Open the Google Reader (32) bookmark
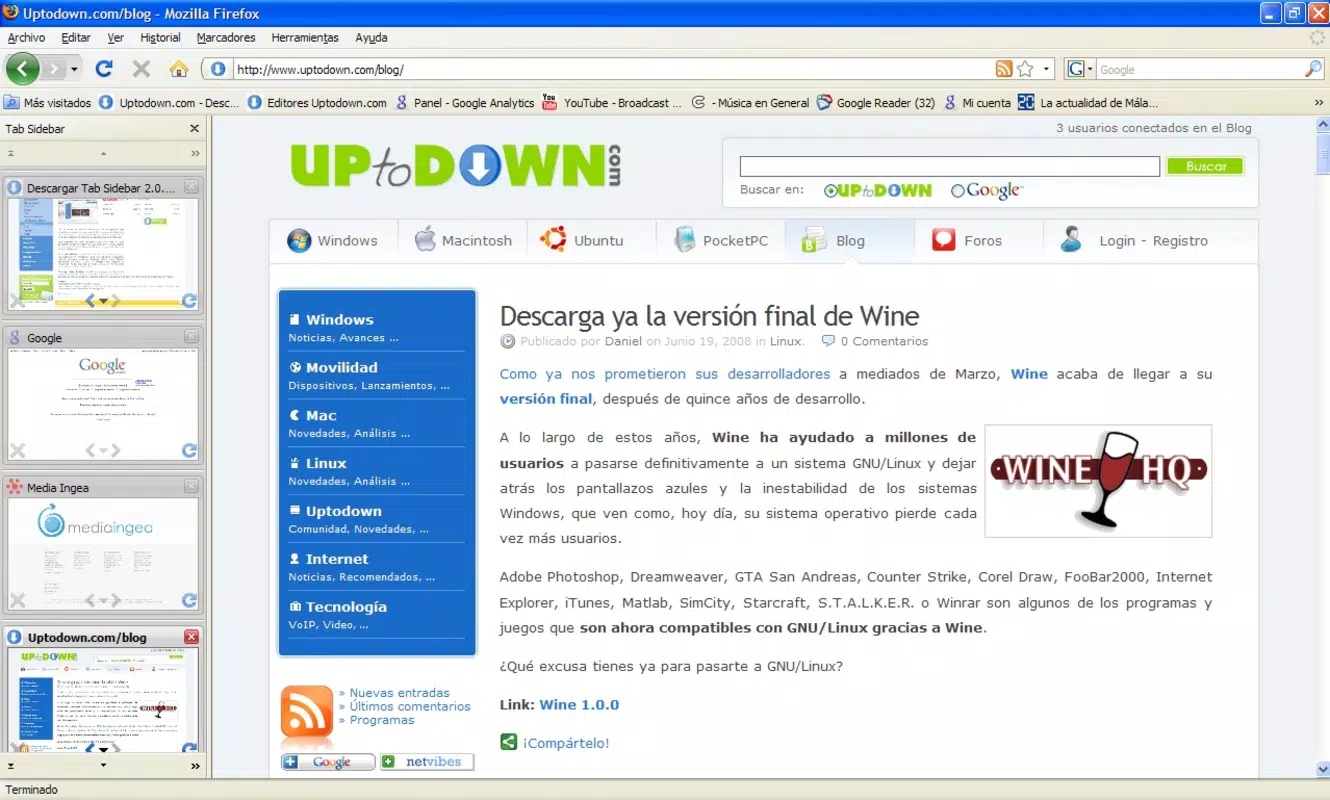1330x800 pixels. [x=876, y=102]
